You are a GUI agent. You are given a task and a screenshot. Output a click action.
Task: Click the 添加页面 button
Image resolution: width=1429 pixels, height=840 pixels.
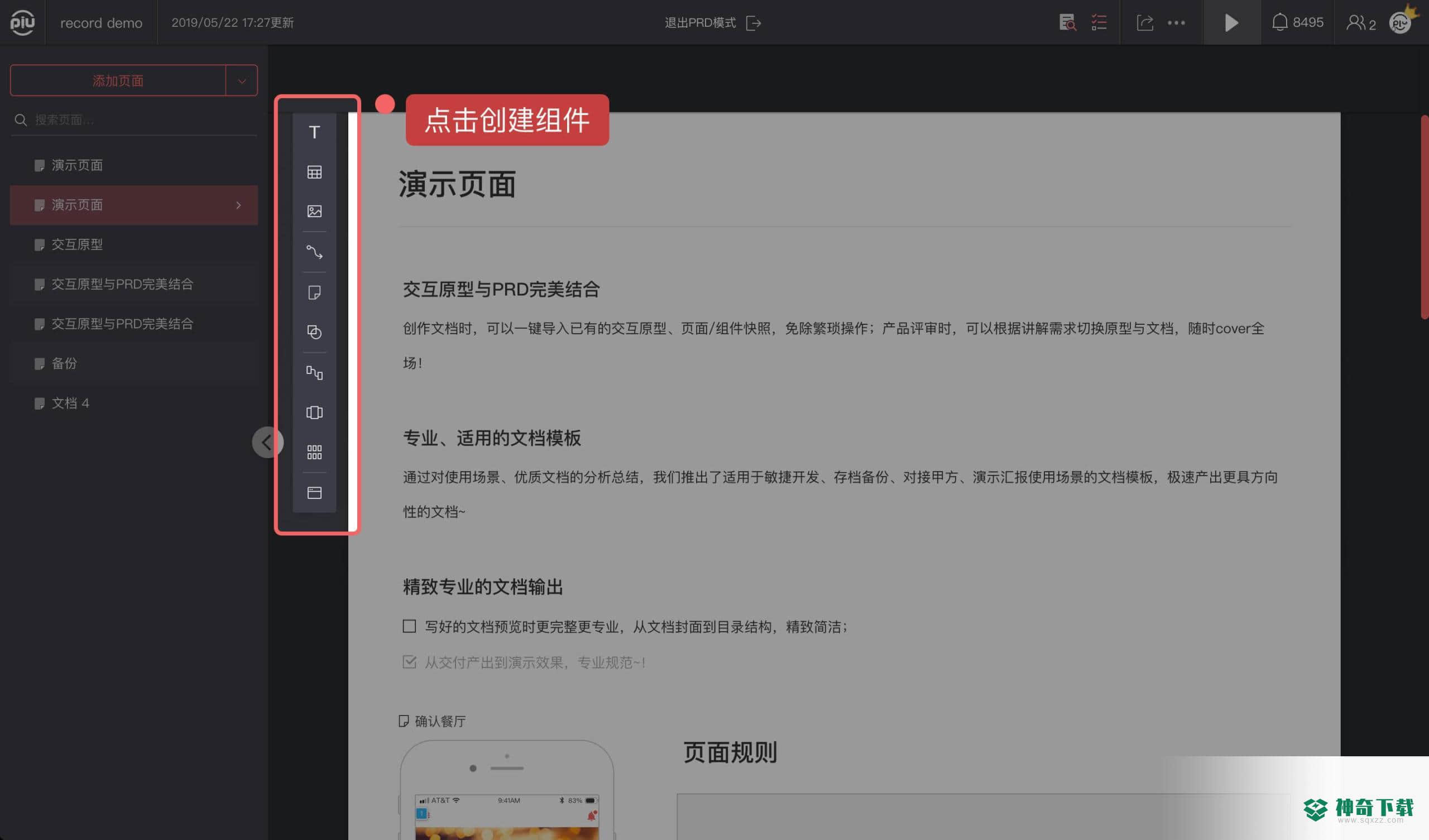118,80
